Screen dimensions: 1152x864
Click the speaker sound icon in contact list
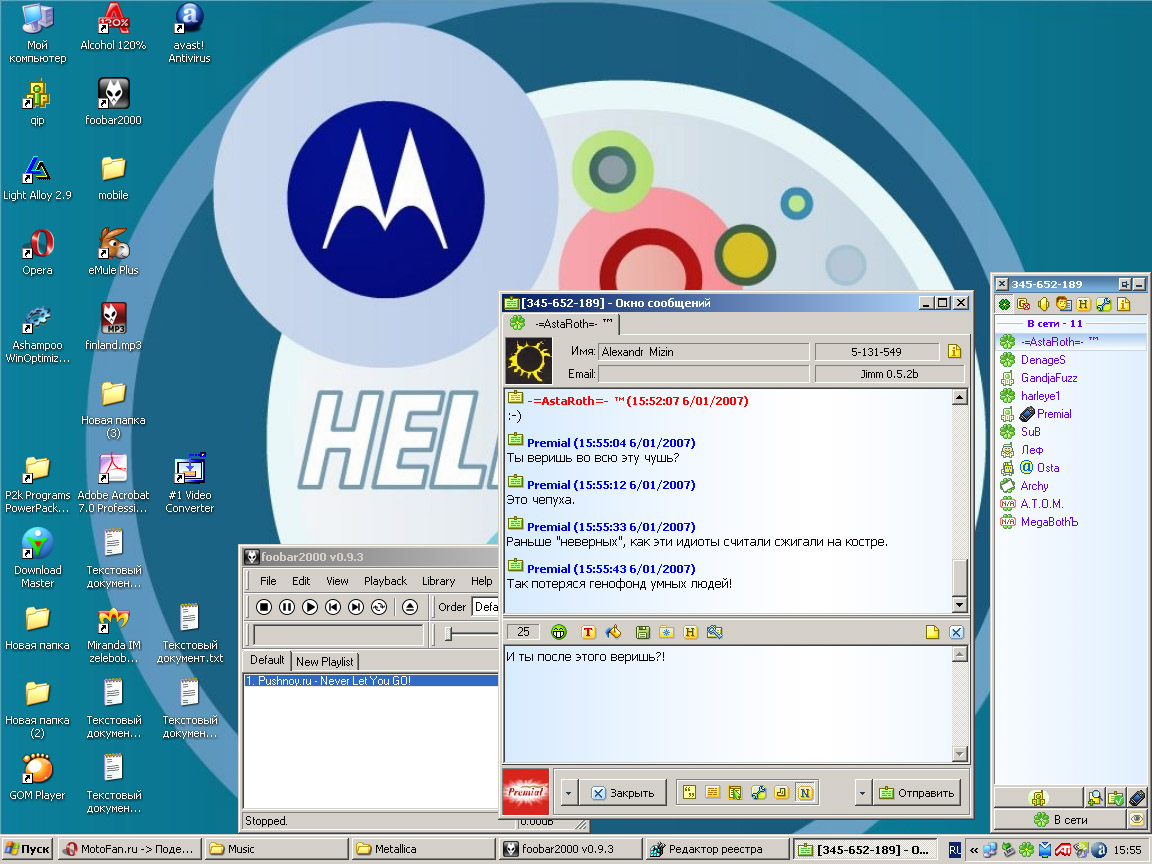click(1043, 303)
